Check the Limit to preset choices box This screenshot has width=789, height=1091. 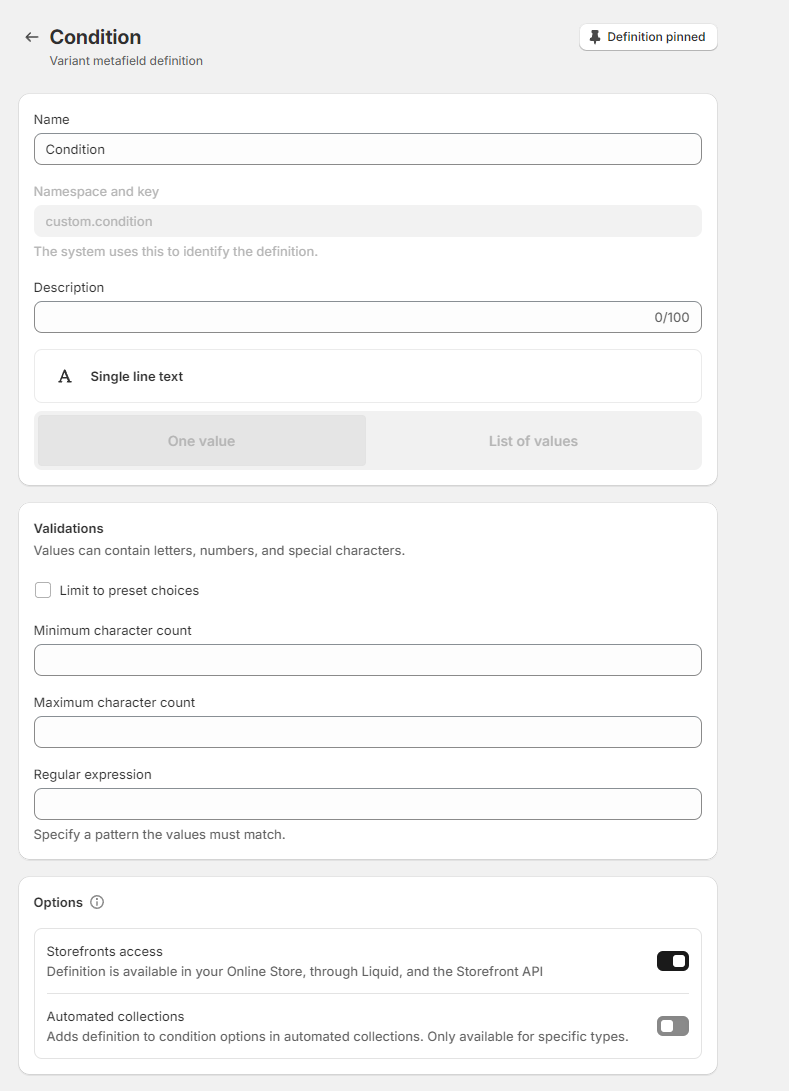coord(43,590)
